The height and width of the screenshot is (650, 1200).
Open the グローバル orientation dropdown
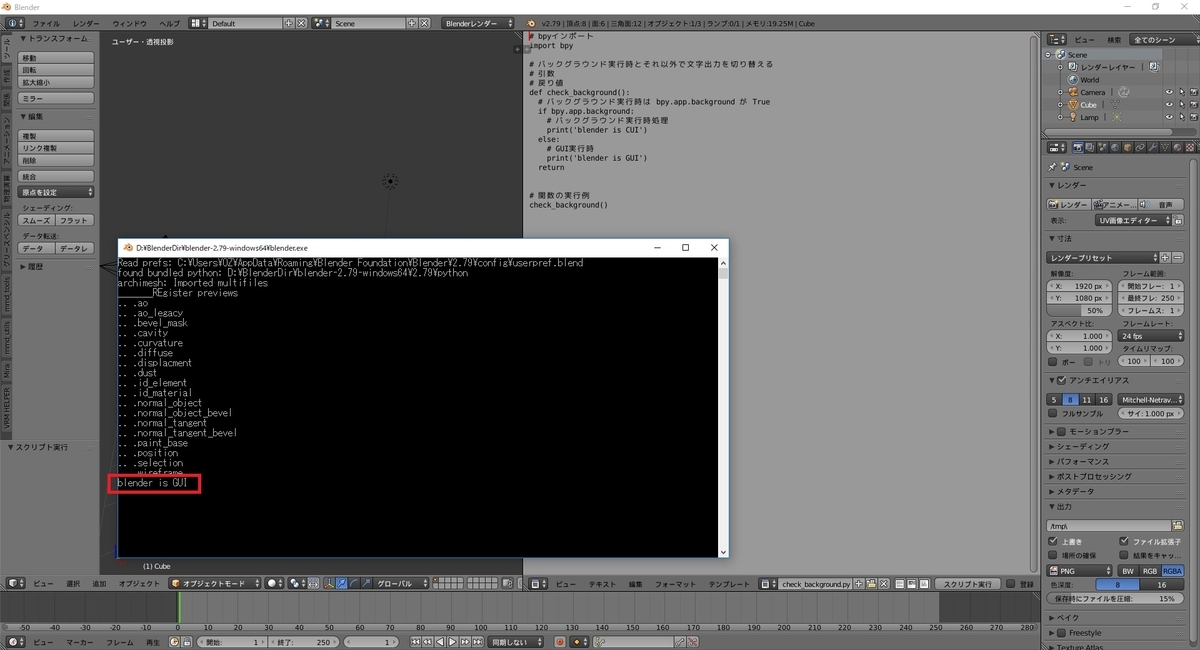point(402,583)
